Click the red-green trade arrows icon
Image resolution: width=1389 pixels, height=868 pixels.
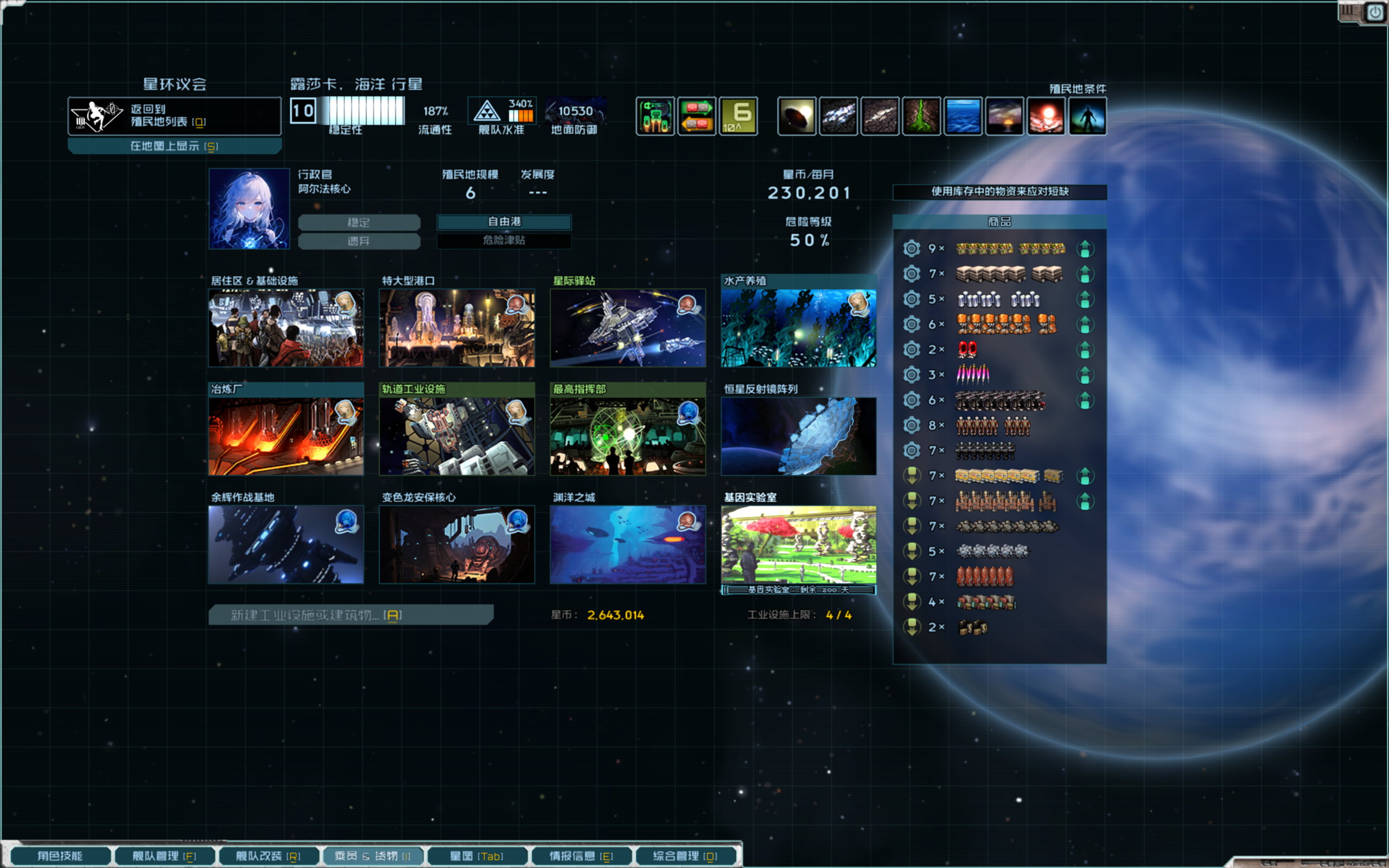point(696,117)
